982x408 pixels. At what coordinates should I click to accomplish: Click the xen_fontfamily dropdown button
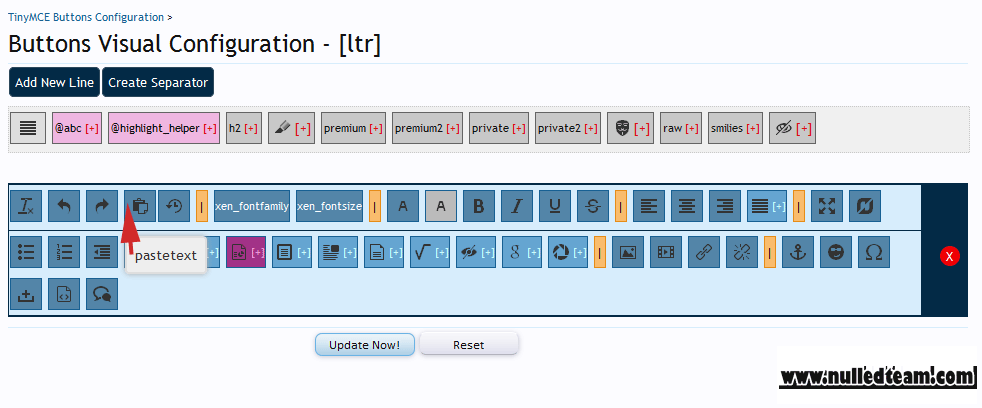[252, 206]
